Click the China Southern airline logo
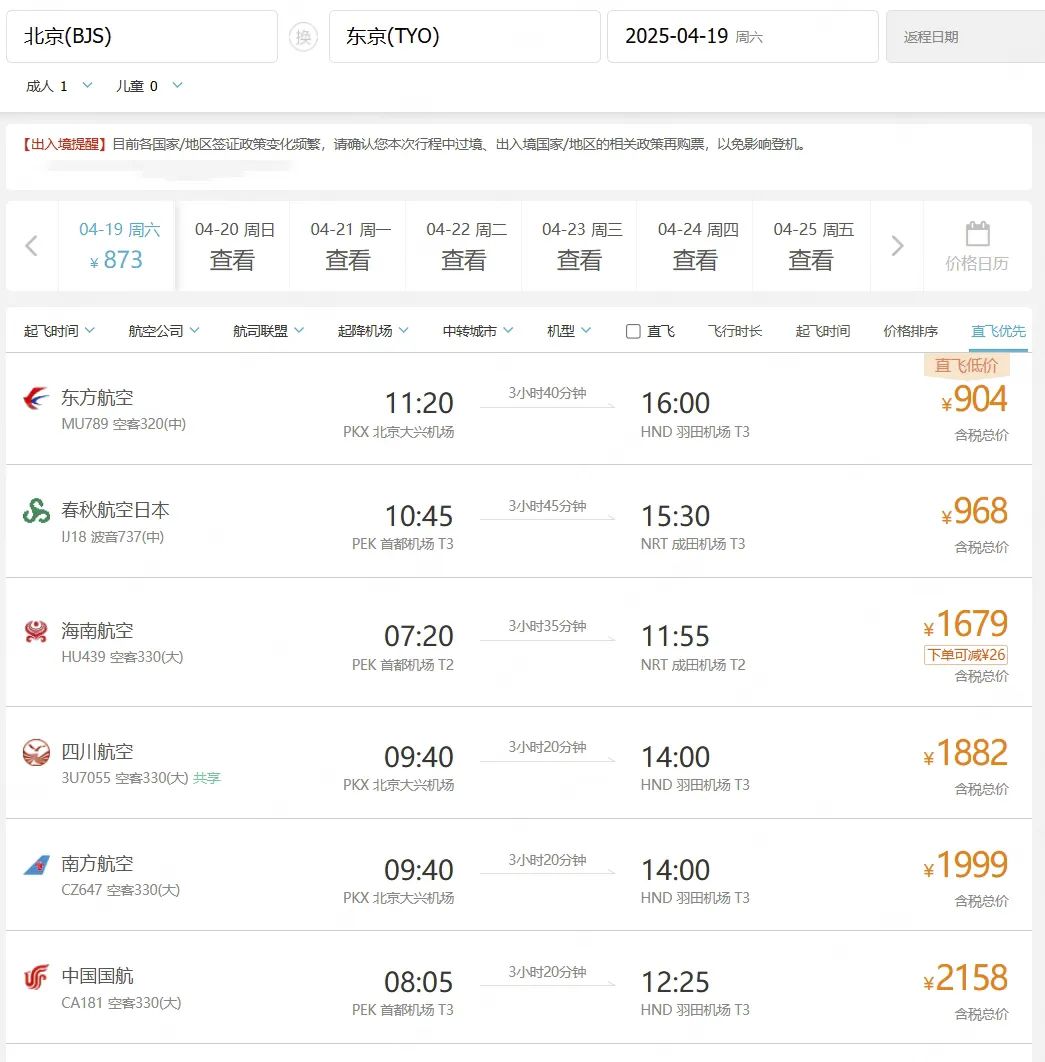The image size is (1045, 1062). 36,865
